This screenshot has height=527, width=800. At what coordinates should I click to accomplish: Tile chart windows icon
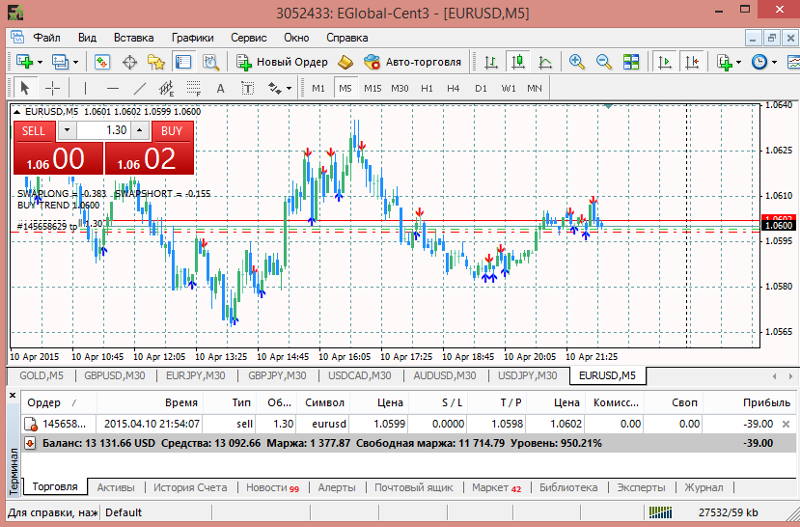pos(631,62)
